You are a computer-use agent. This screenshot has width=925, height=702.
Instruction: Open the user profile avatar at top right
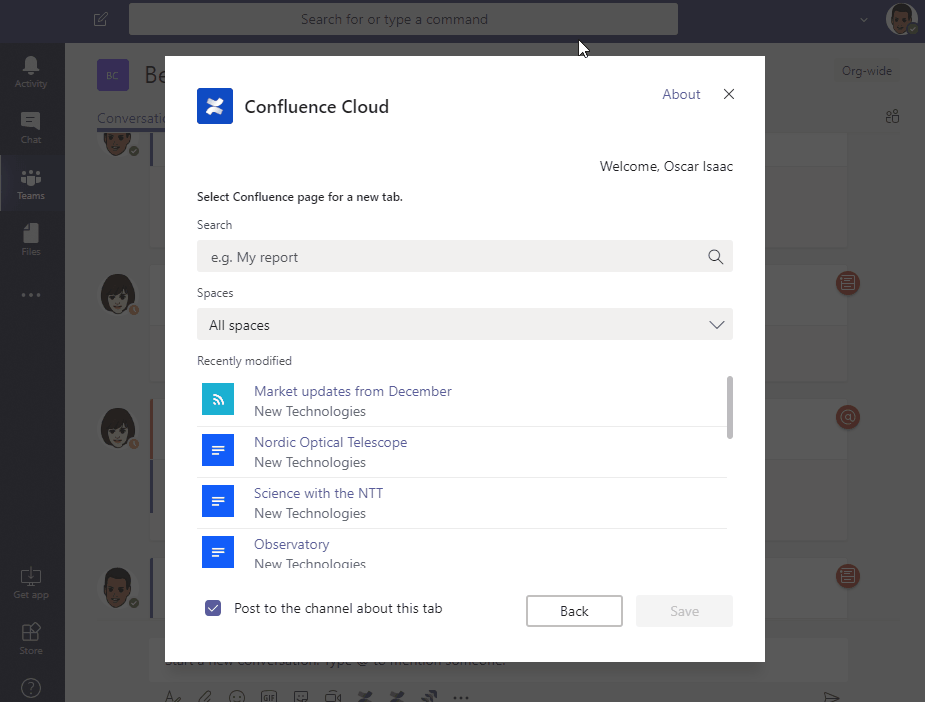[901, 19]
